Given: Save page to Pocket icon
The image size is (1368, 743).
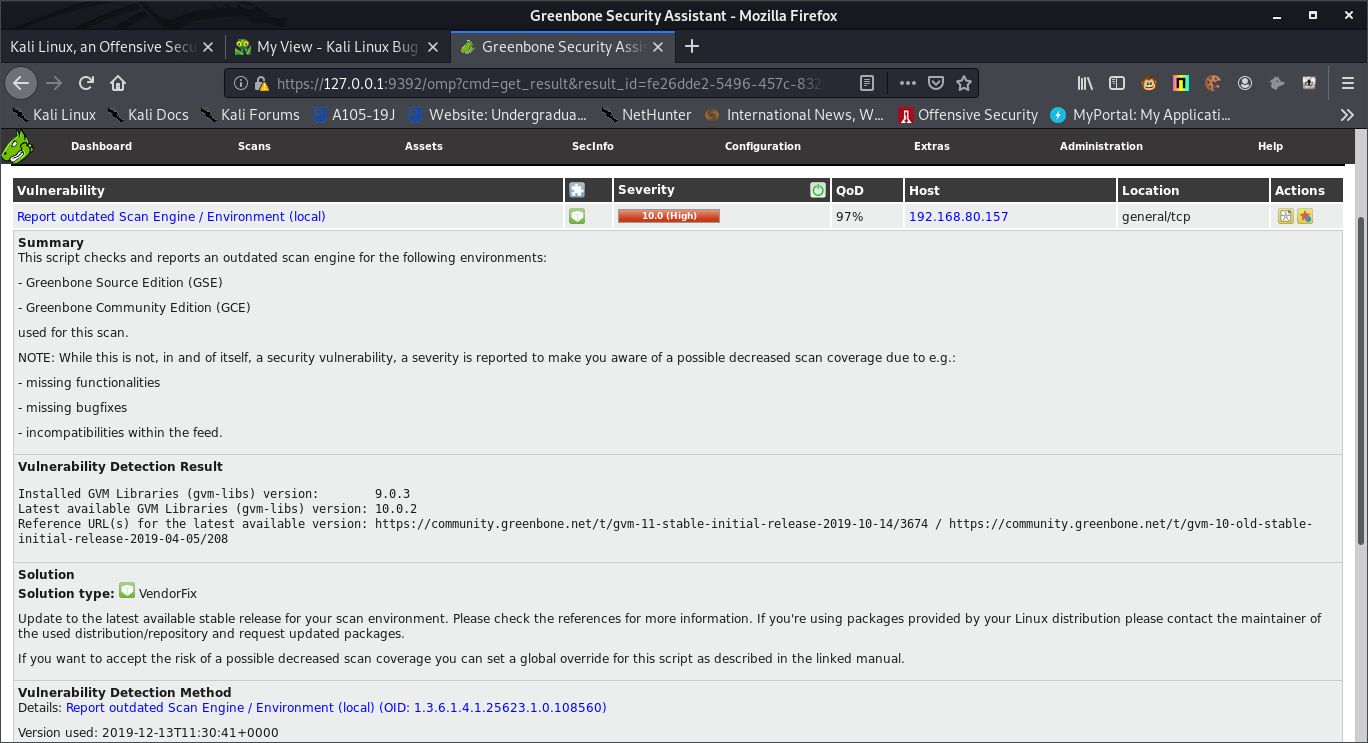Looking at the screenshot, I should (936, 83).
